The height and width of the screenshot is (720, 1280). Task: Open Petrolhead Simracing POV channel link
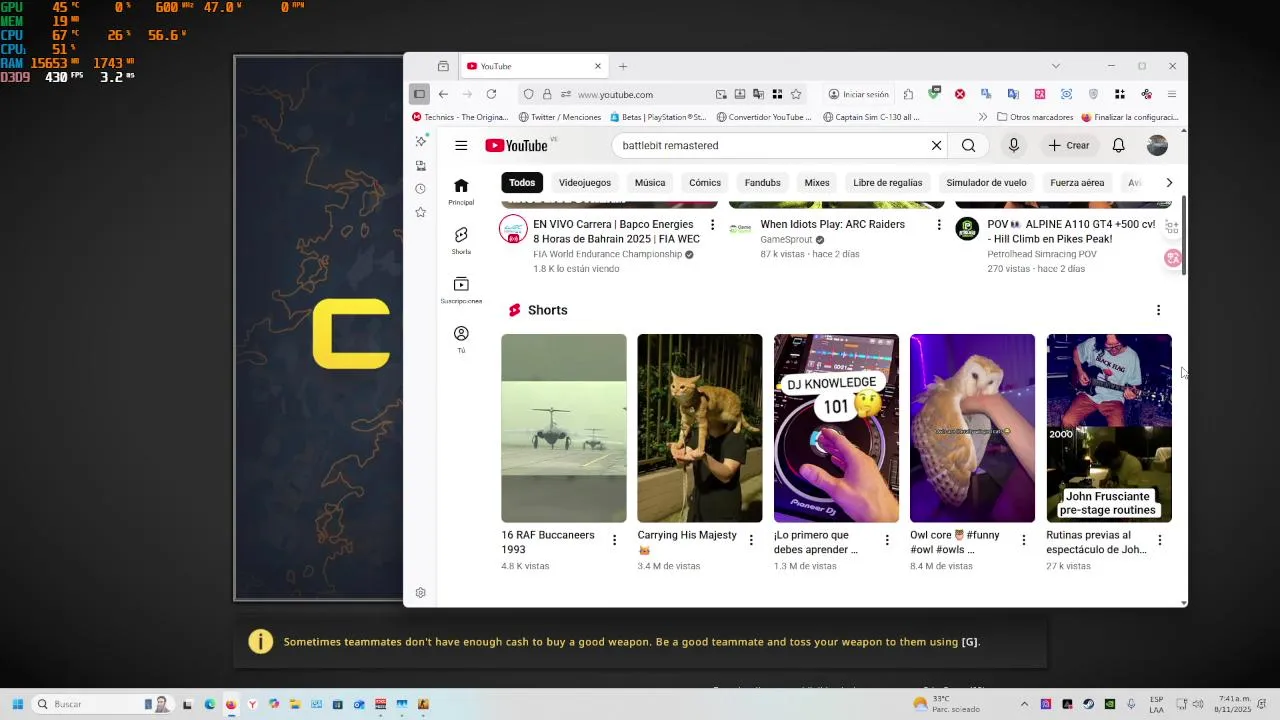(1041, 254)
